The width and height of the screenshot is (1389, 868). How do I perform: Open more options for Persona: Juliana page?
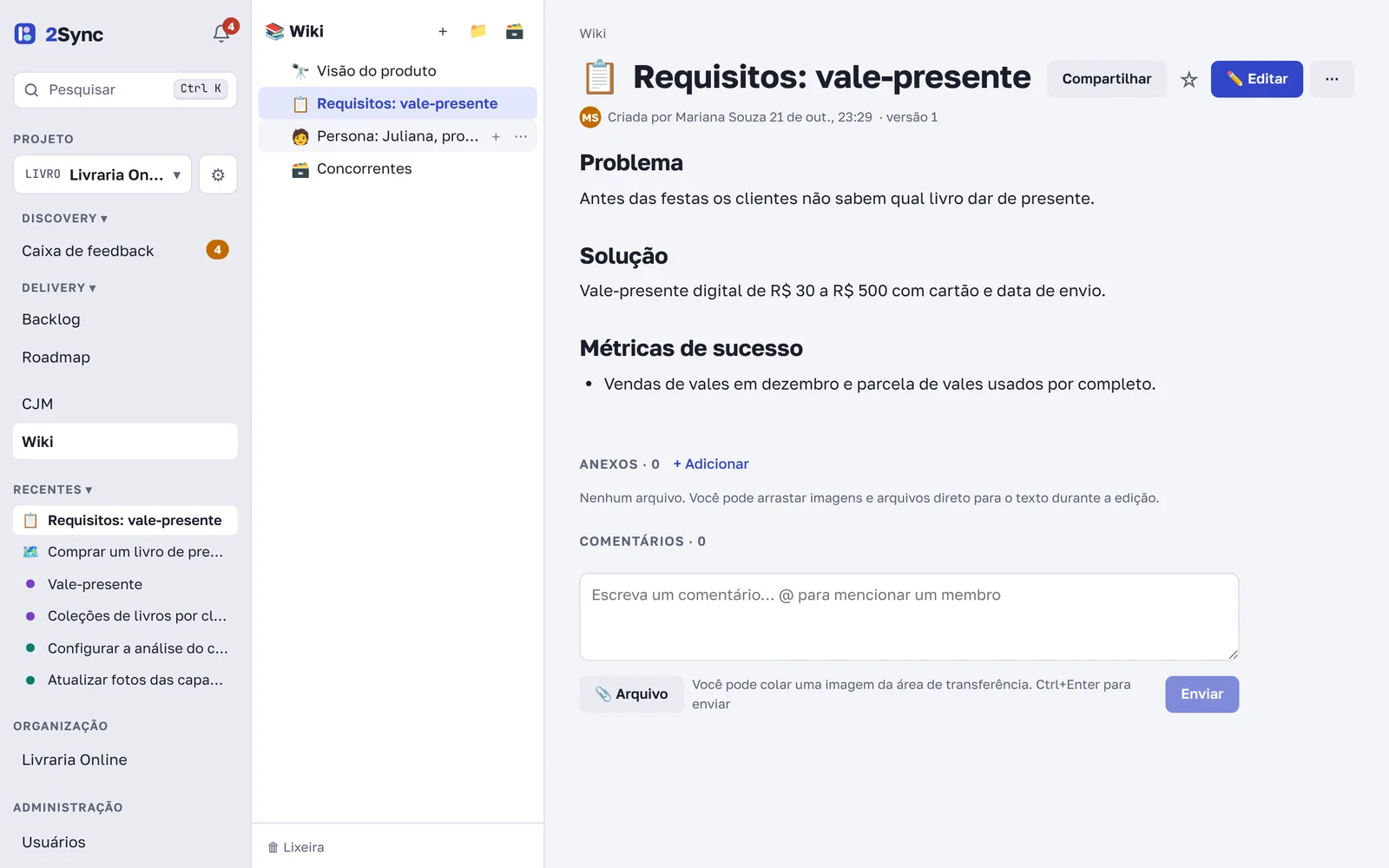[521, 136]
